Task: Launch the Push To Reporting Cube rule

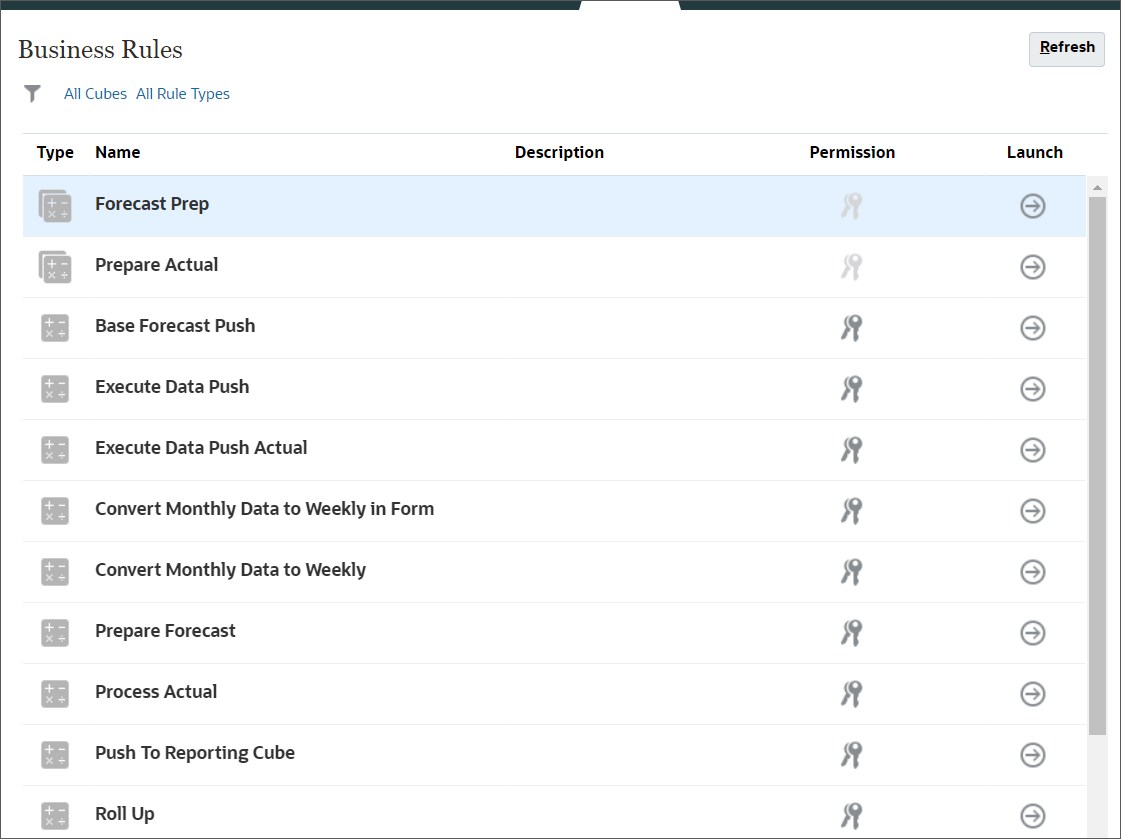Action: 1032,754
